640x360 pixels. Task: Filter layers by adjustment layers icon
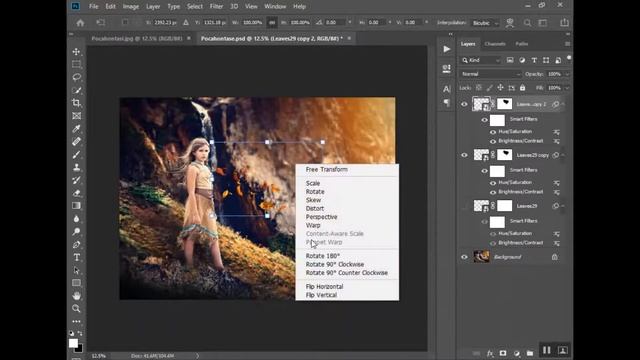pyautogui.click(x=522, y=60)
